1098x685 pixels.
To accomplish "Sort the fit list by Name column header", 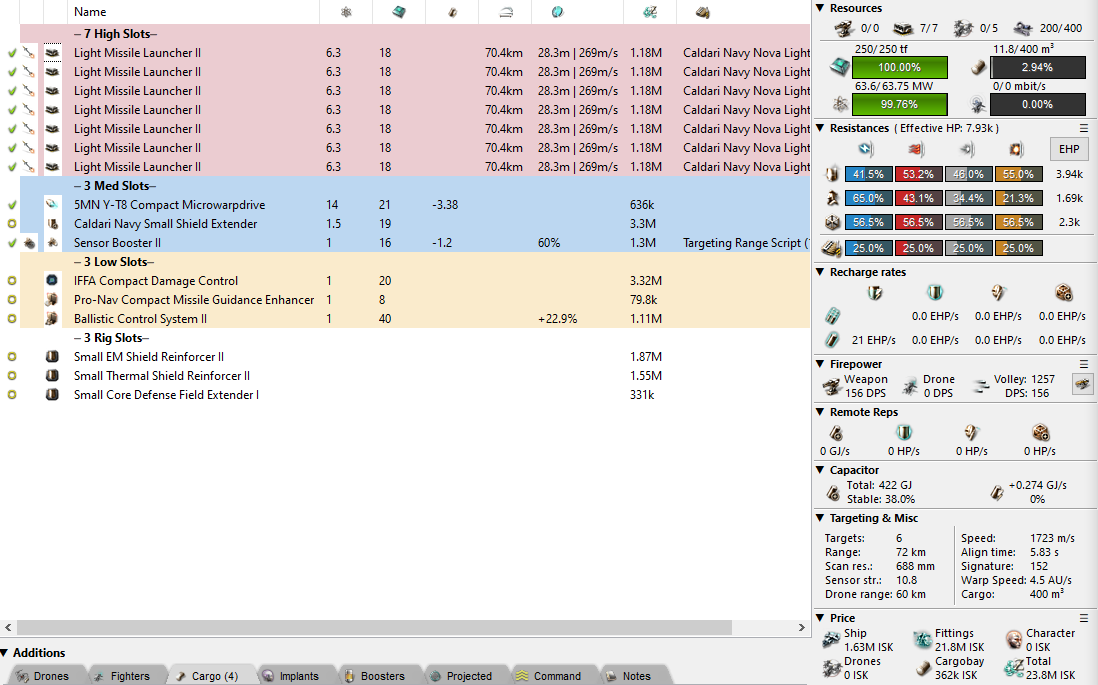I will click(90, 12).
